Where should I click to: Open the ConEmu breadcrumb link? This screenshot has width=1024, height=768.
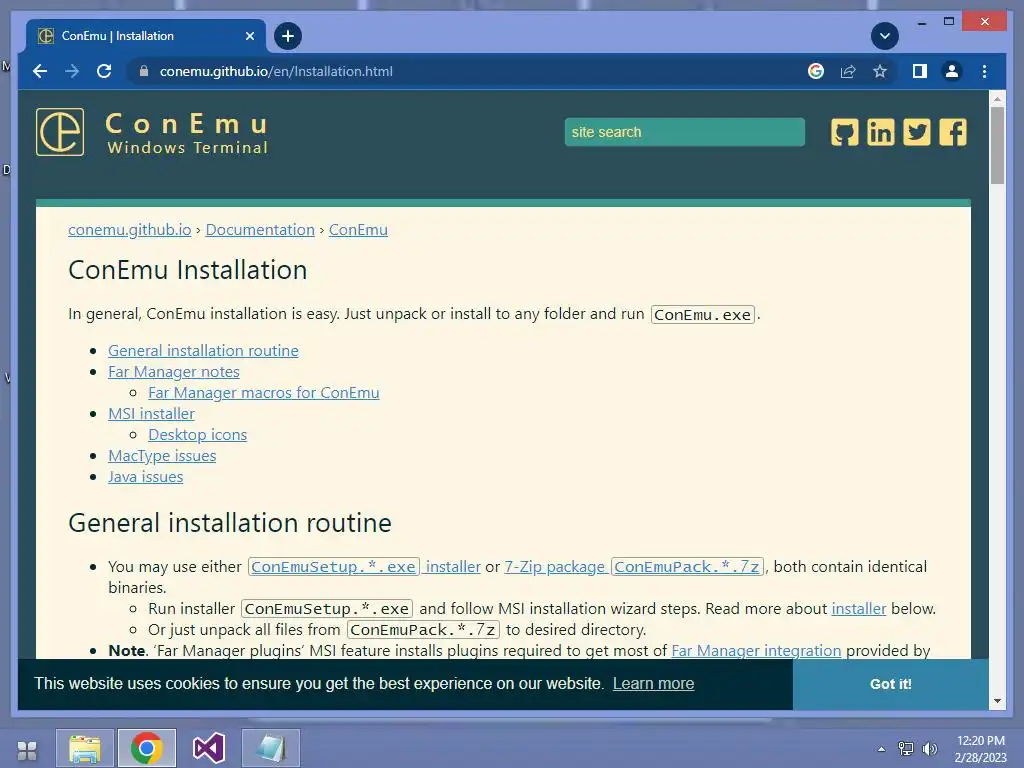[x=358, y=230]
